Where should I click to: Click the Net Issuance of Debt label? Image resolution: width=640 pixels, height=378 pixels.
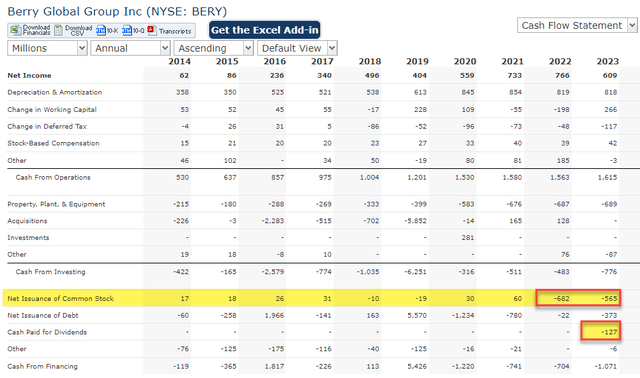pyautogui.click(x=43, y=315)
